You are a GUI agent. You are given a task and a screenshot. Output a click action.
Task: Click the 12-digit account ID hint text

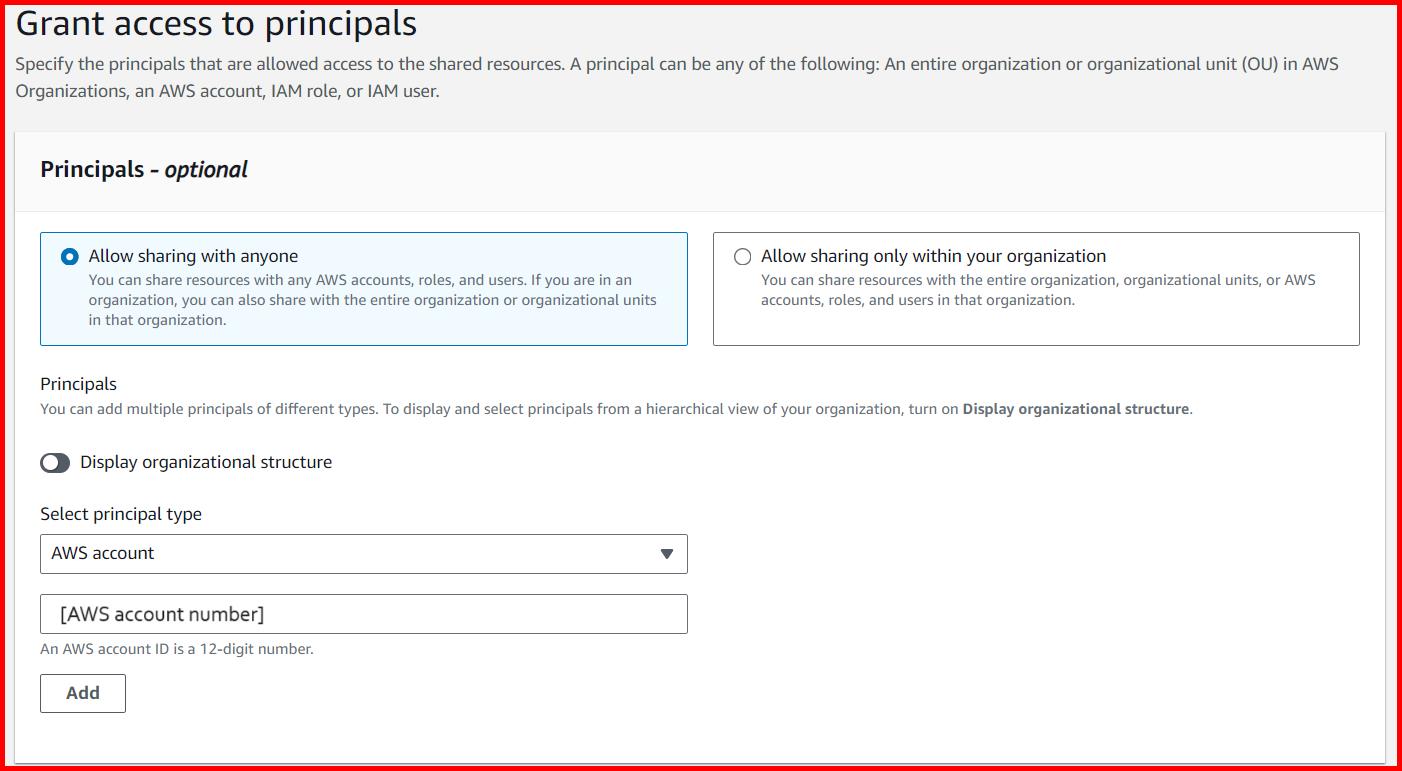click(x=176, y=648)
